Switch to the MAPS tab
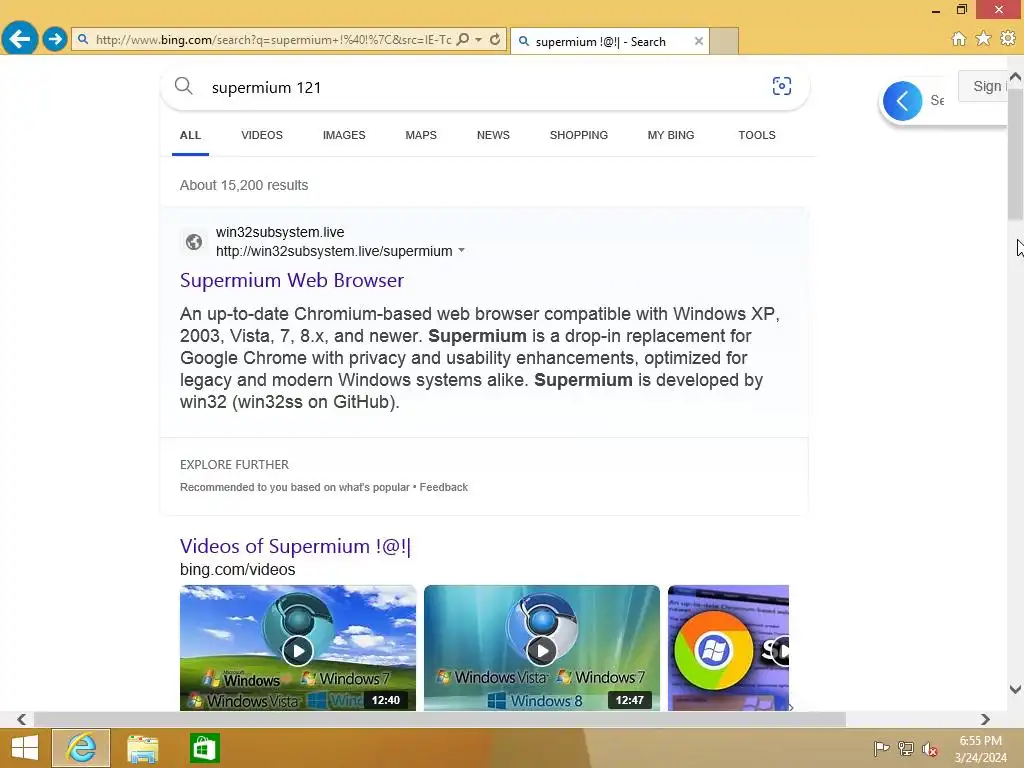 point(421,135)
